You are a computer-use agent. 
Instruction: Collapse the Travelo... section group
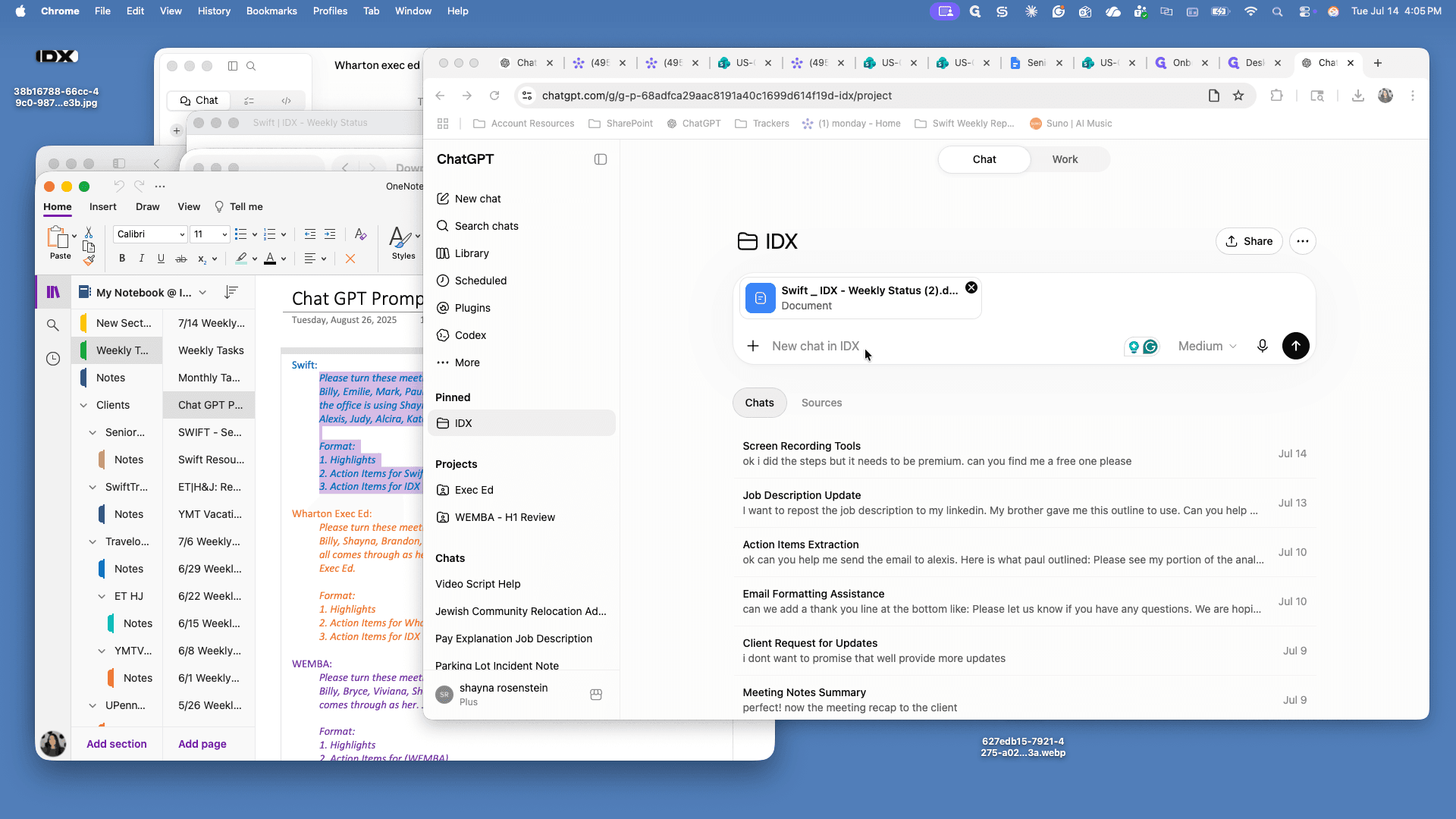coord(93,541)
